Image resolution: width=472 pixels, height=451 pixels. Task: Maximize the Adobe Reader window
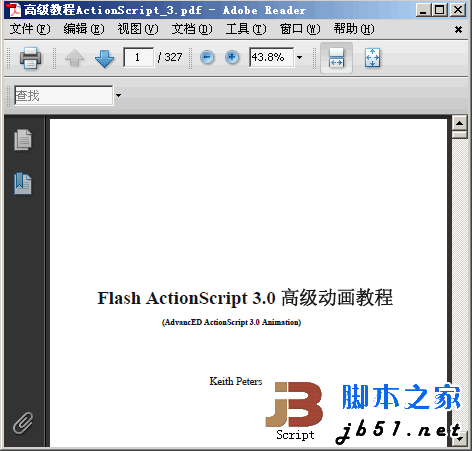click(x=440, y=10)
